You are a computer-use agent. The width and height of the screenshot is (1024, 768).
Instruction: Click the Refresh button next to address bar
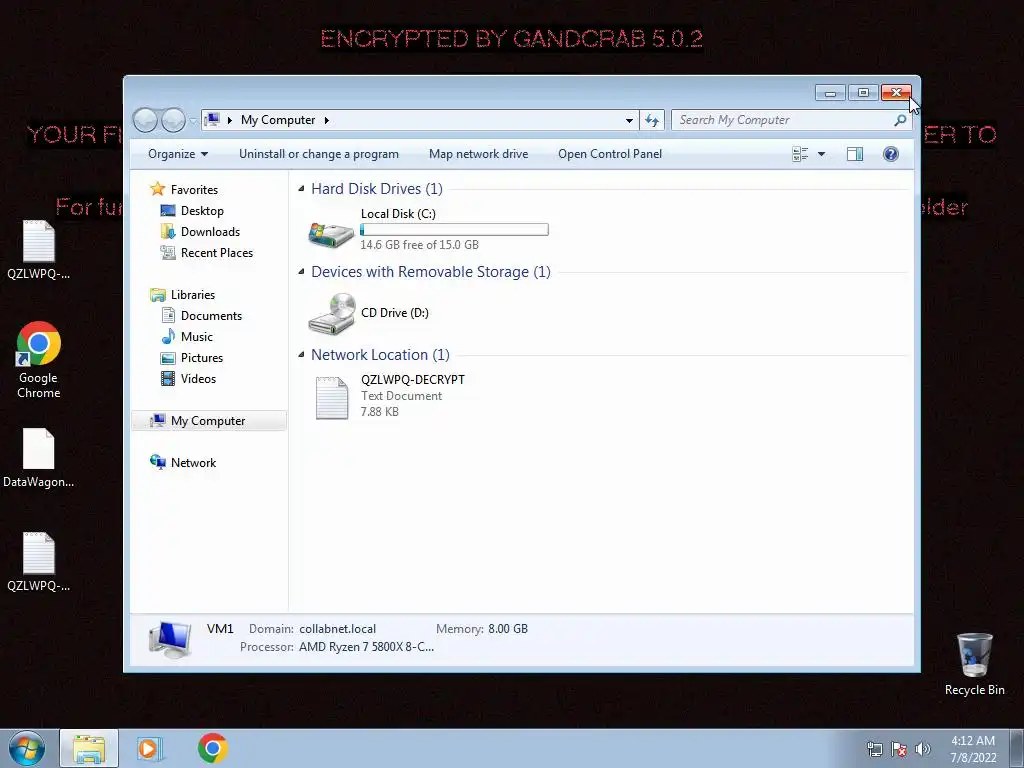point(652,120)
